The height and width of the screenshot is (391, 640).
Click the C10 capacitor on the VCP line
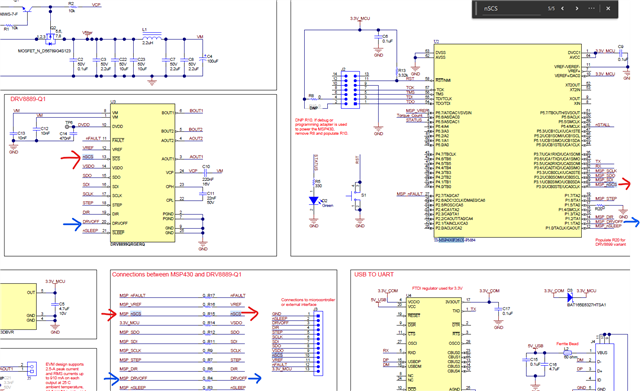(x=206, y=172)
